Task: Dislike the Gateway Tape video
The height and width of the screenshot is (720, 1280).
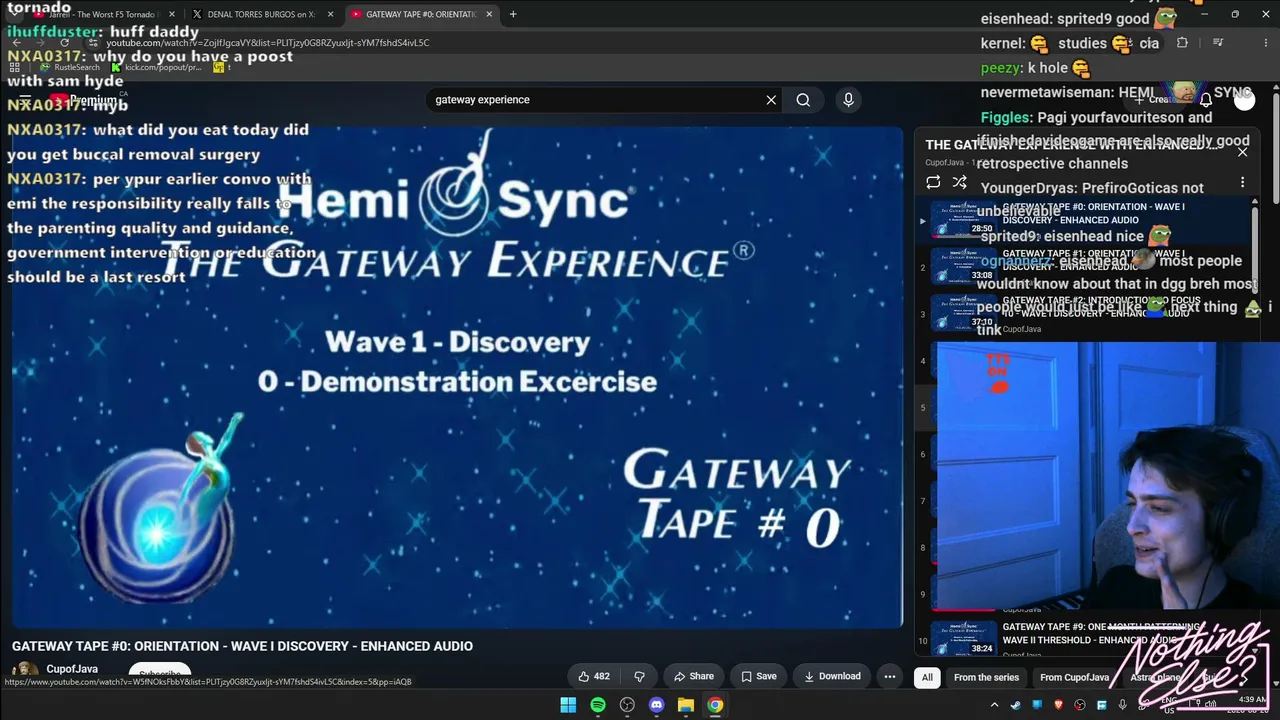Action: [x=640, y=676]
